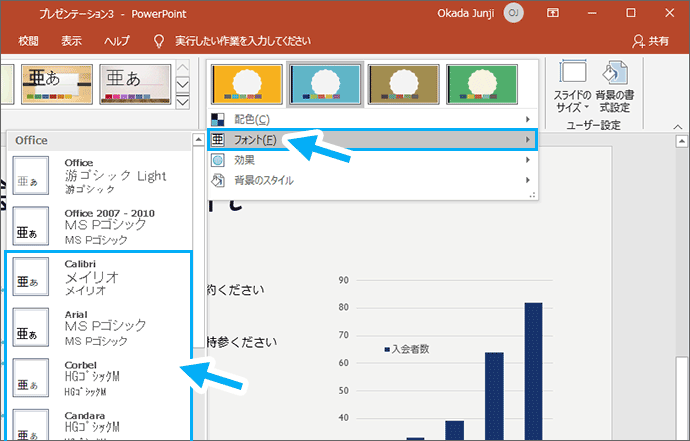Viewport: 690px width, 441px height.
Task: Expand arrow at right of 効果 row
Action: click(x=527, y=160)
